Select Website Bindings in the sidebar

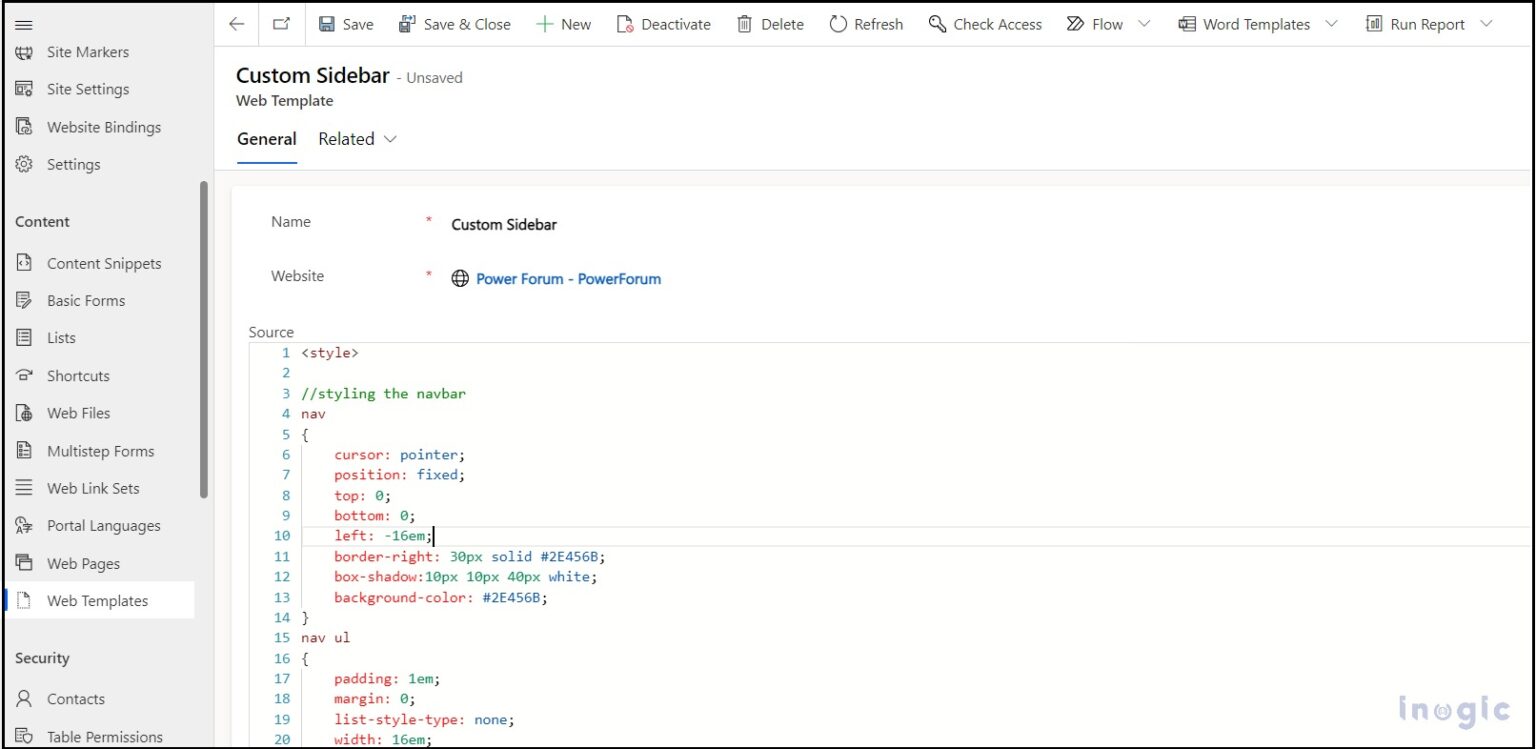point(104,127)
